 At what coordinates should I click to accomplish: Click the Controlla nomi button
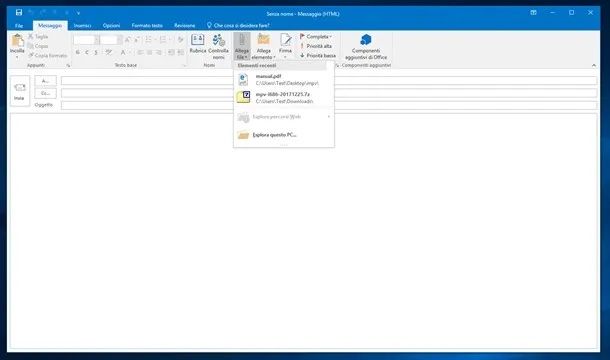click(218, 46)
